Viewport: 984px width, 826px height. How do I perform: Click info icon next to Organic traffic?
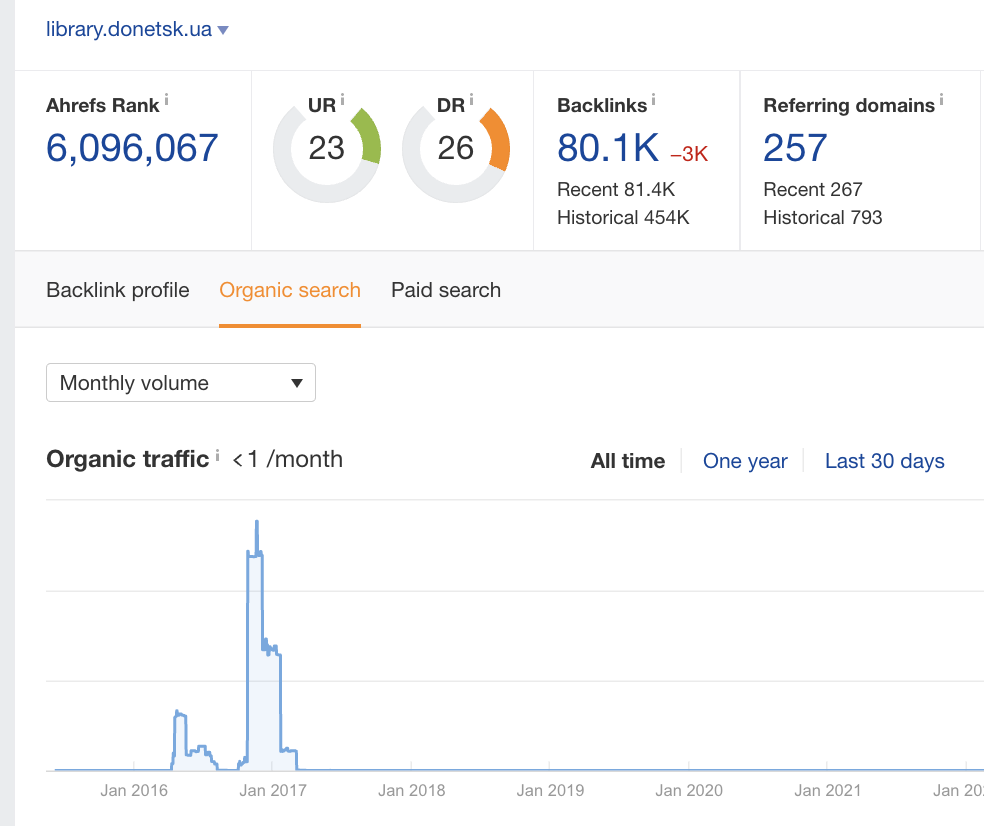tap(217, 455)
